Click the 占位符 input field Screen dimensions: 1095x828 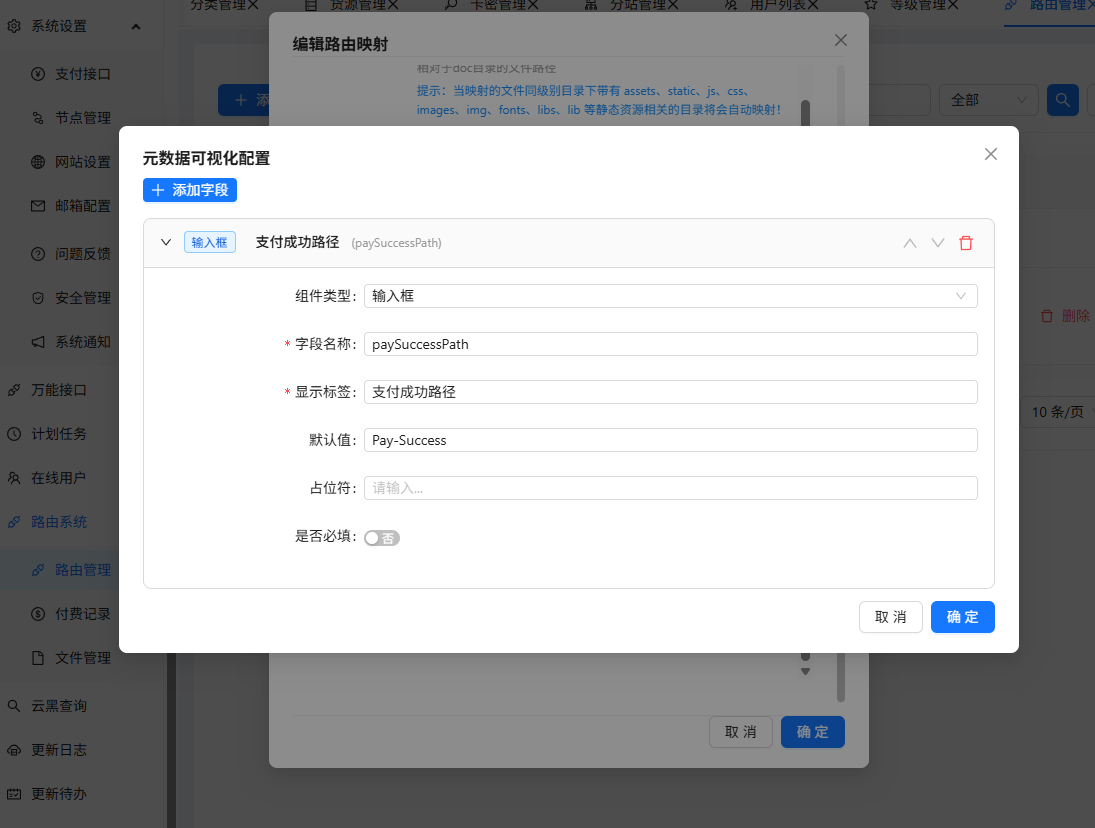670,488
